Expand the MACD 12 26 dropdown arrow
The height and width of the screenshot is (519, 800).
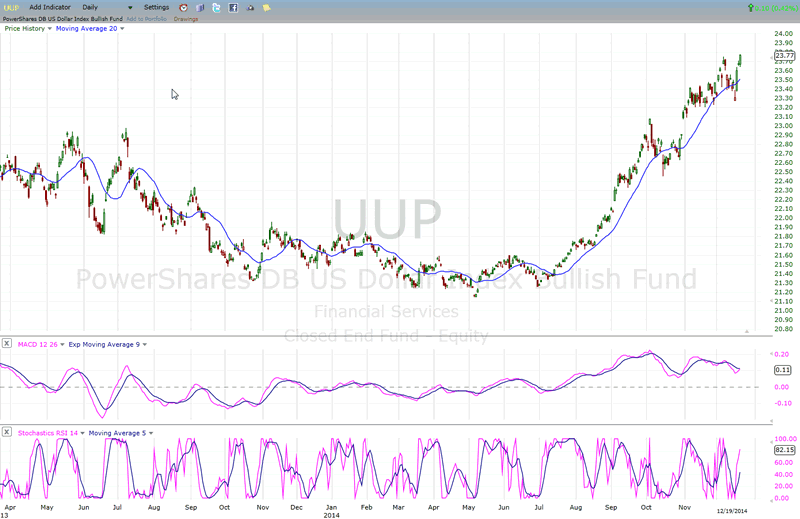tap(62, 344)
